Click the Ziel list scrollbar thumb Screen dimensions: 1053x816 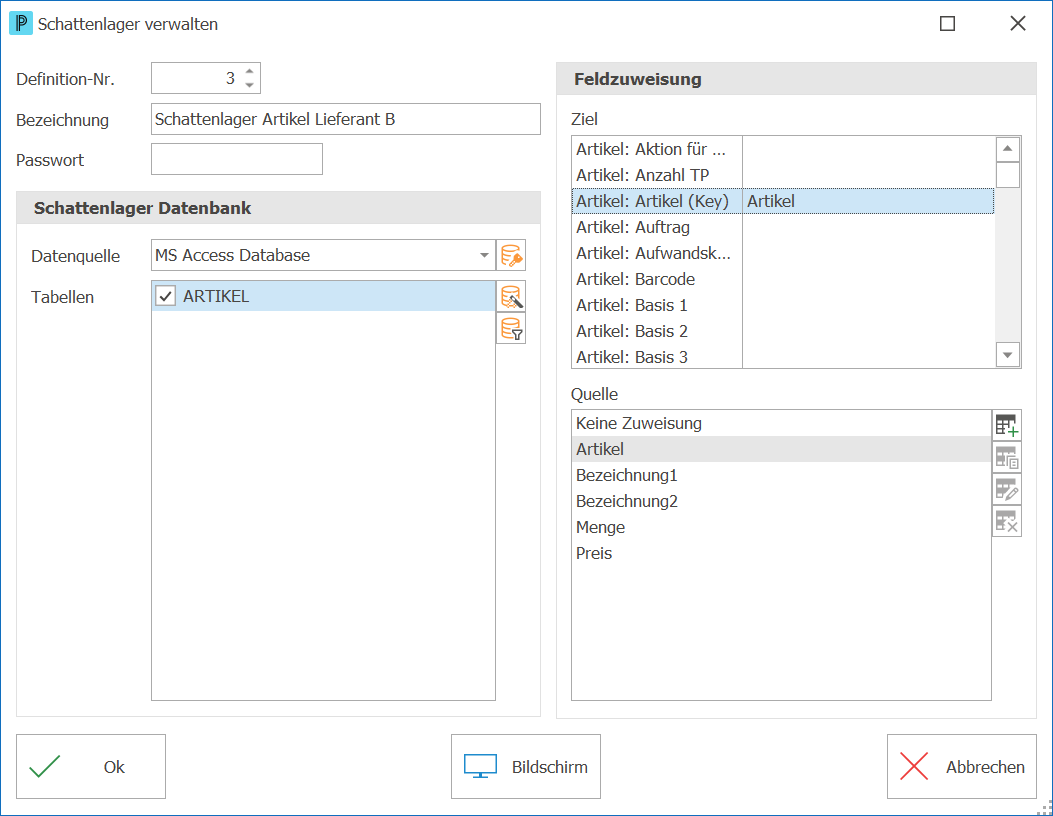(1008, 175)
